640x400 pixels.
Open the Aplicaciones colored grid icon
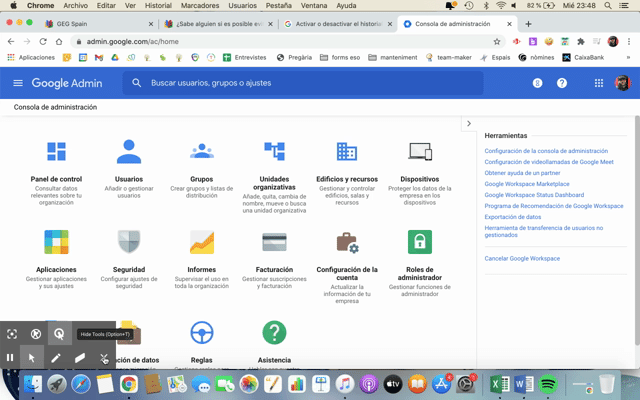(56, 242)
